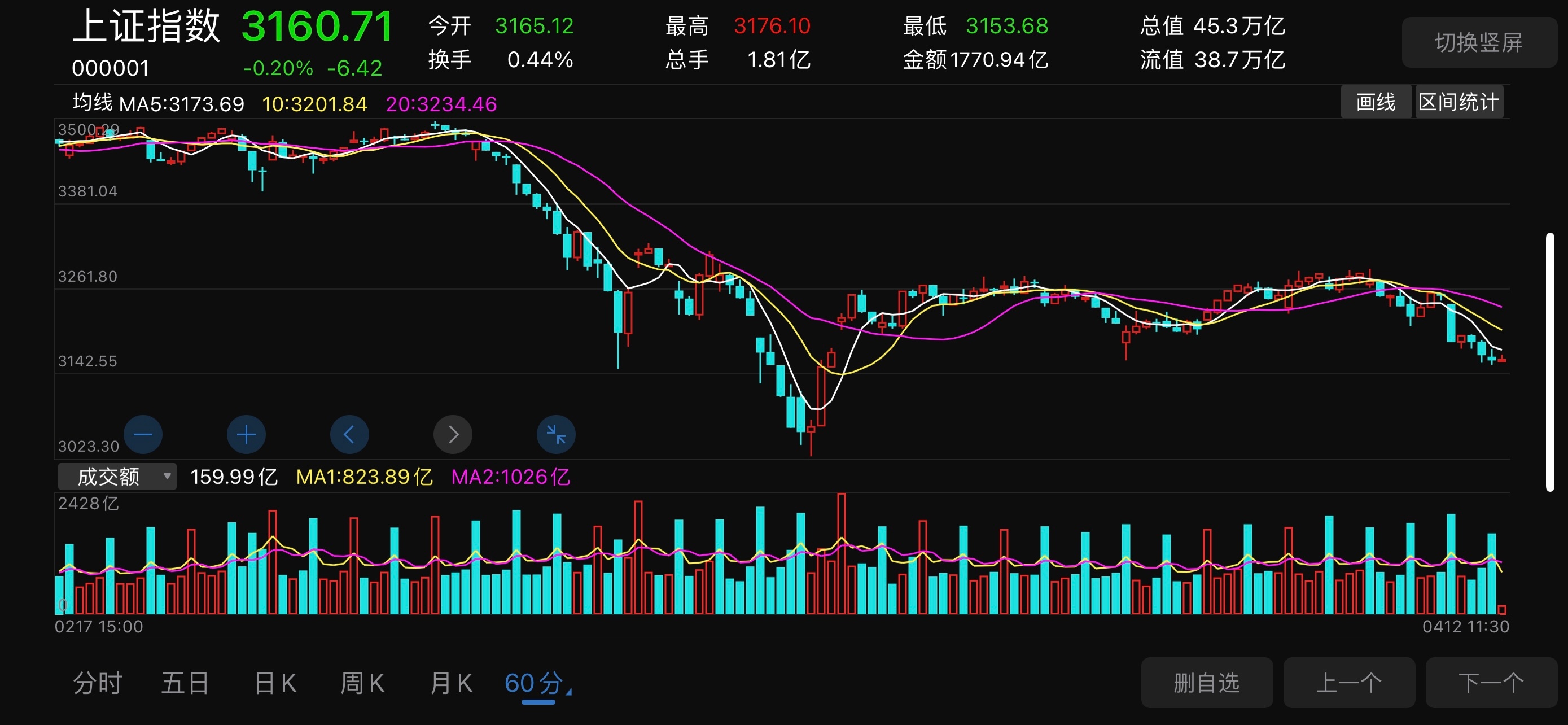Zoom in chart with the plus icon
1568x725 pixels.
click(246, 434)
